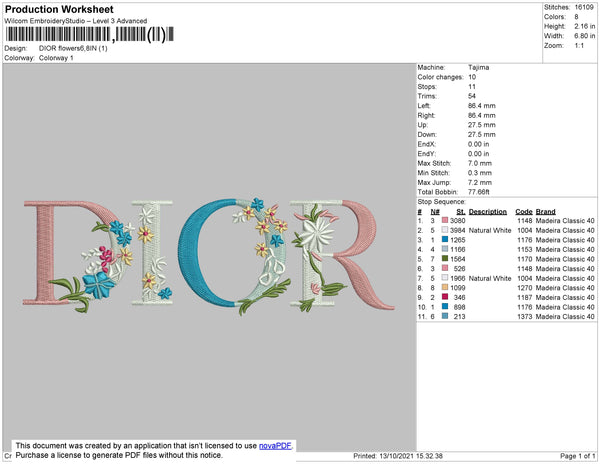Click the Colors value 8
Viewport: 600px width, 464px height.
point(576,17)
